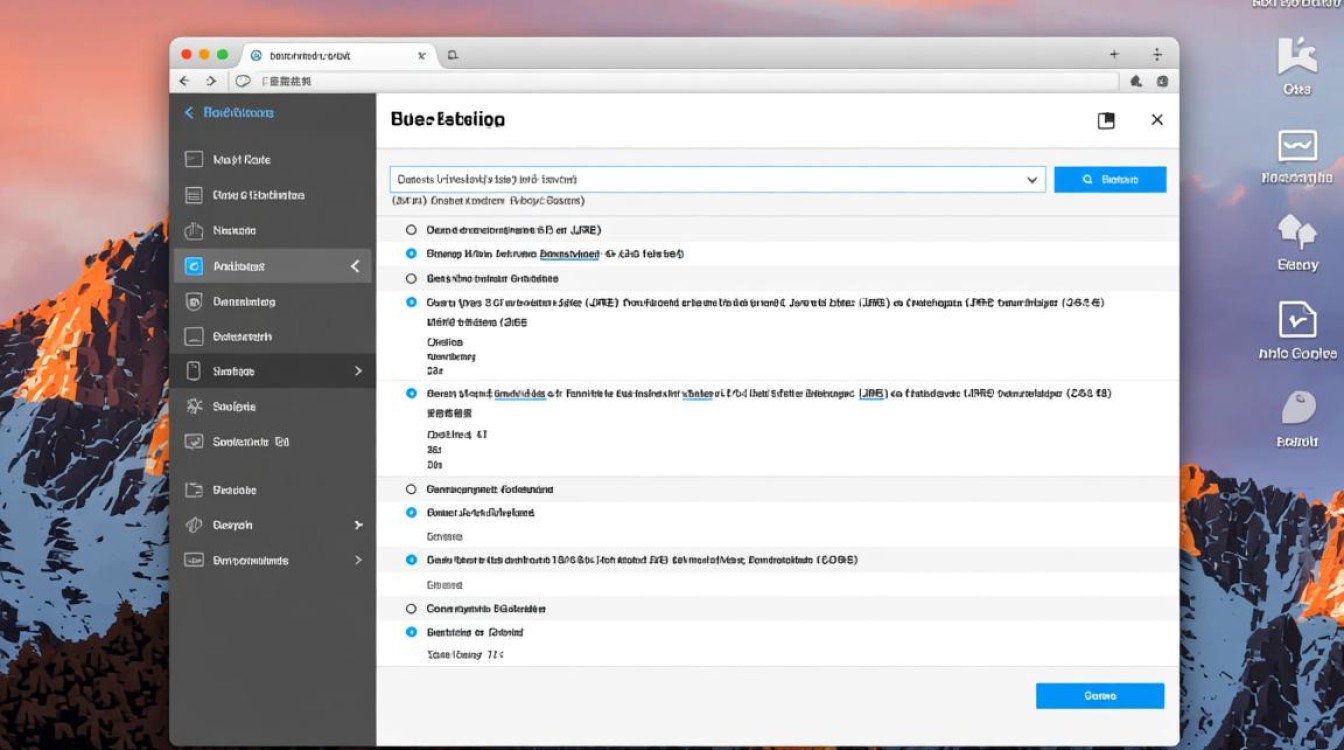This screenshot has height=750, width=1344.
Task: Open the desktop document icon with a checkmark
Action: 1297,321
